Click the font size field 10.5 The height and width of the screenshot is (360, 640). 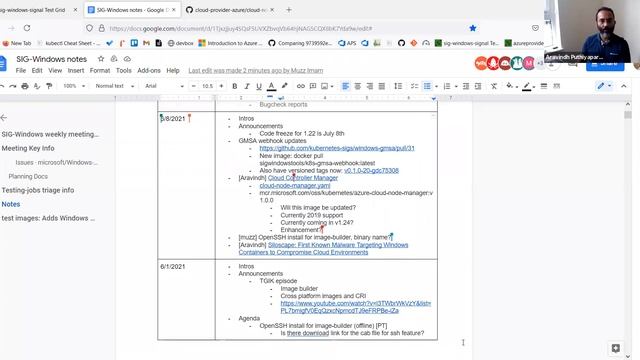click(x=207, y=86)
